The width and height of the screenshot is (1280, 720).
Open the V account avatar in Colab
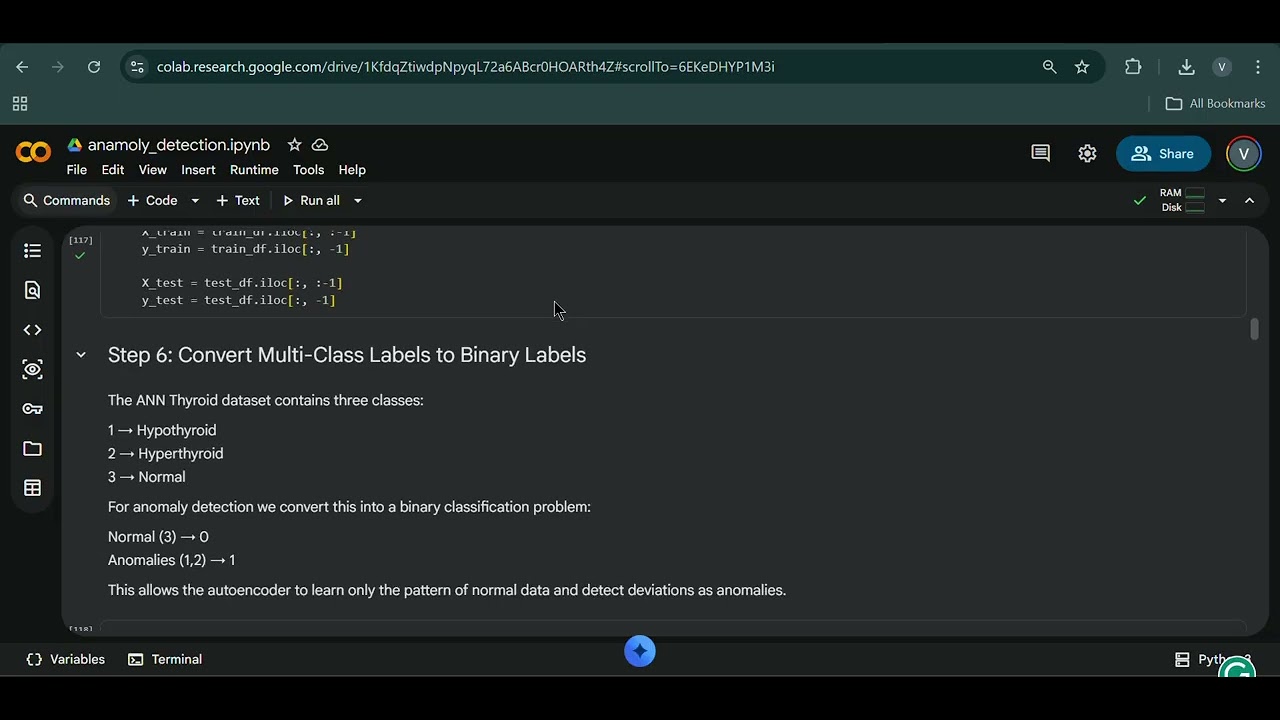click(1243, 153)
